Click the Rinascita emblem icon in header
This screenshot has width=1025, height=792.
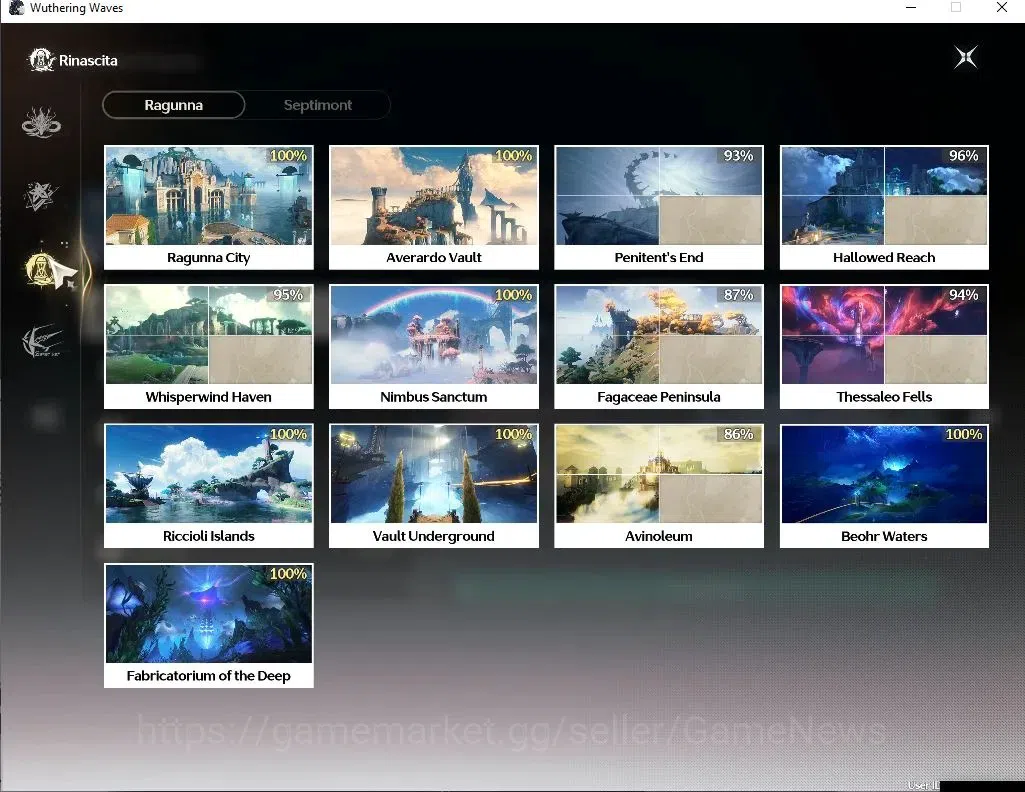point(41,60)
